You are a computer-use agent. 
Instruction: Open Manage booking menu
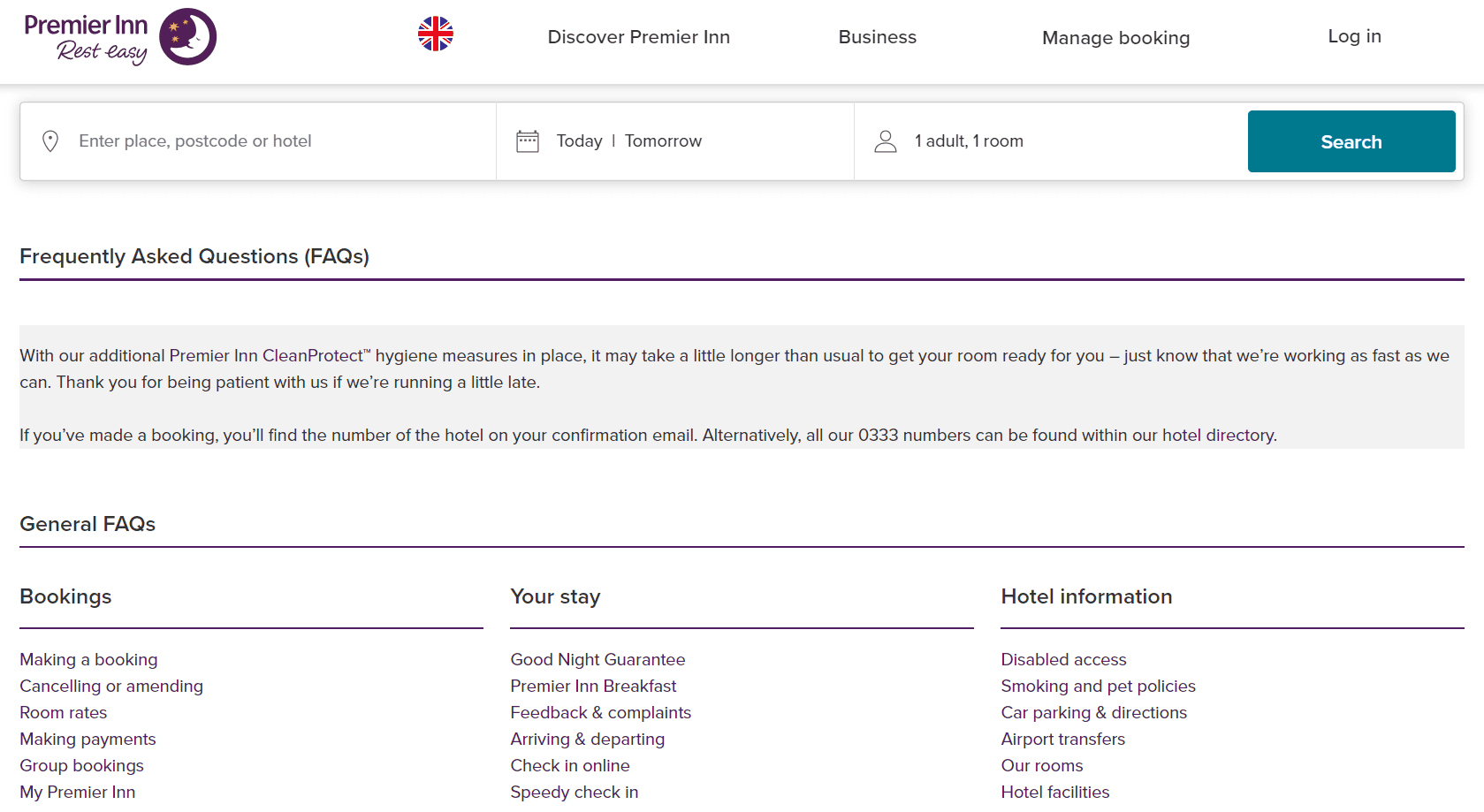[1116, 38]
